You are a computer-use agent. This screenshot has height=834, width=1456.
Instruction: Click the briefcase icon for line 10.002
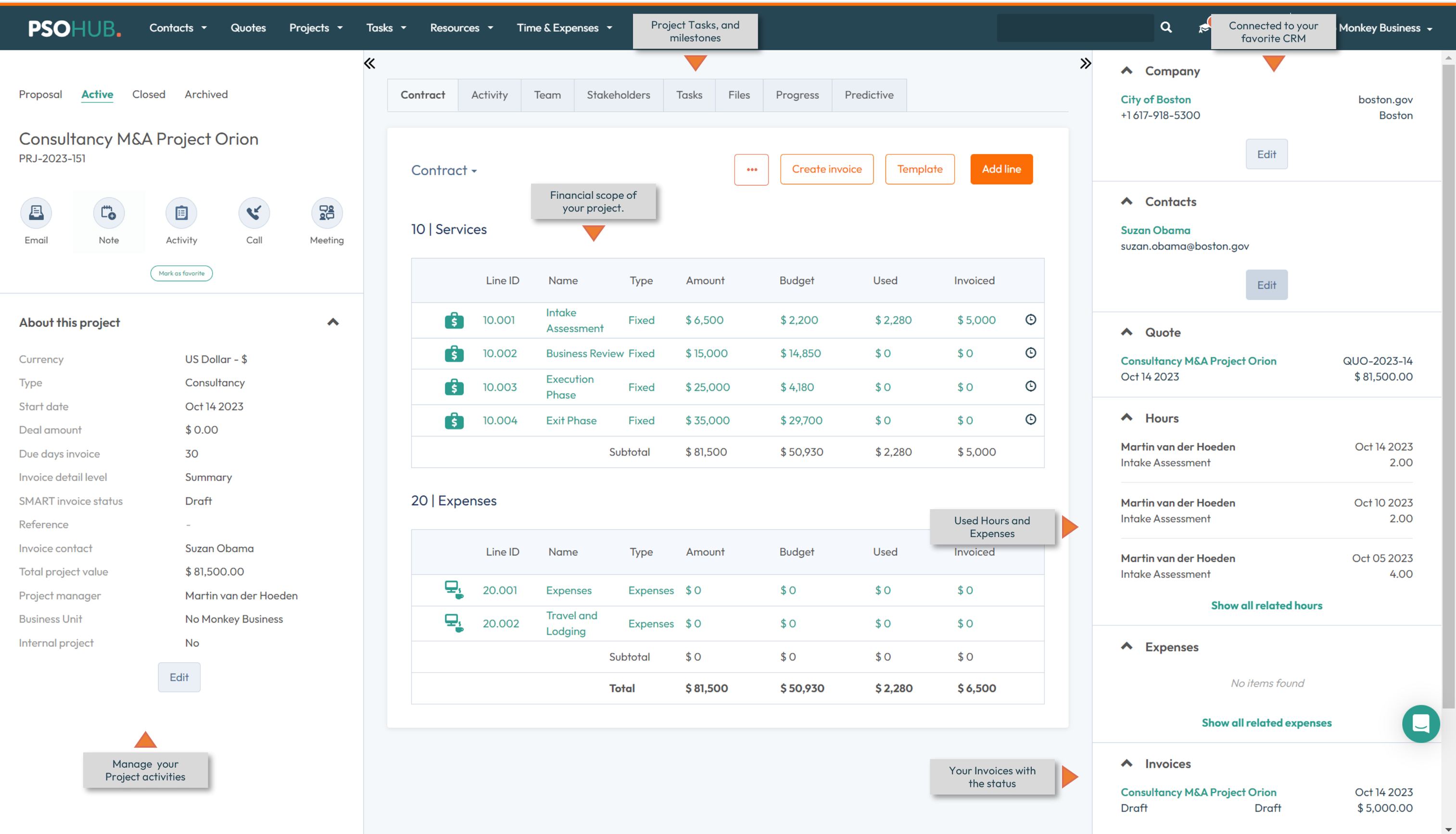[x=454, y=353]
